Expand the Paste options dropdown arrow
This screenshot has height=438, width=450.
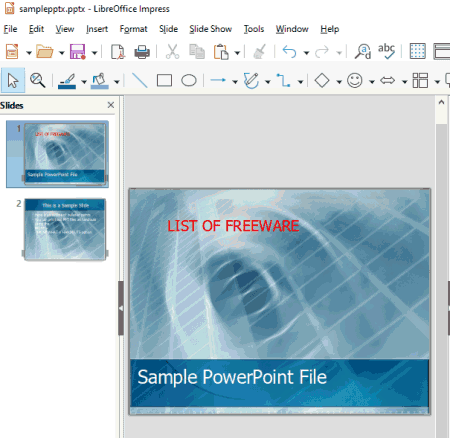coord(237,53)
